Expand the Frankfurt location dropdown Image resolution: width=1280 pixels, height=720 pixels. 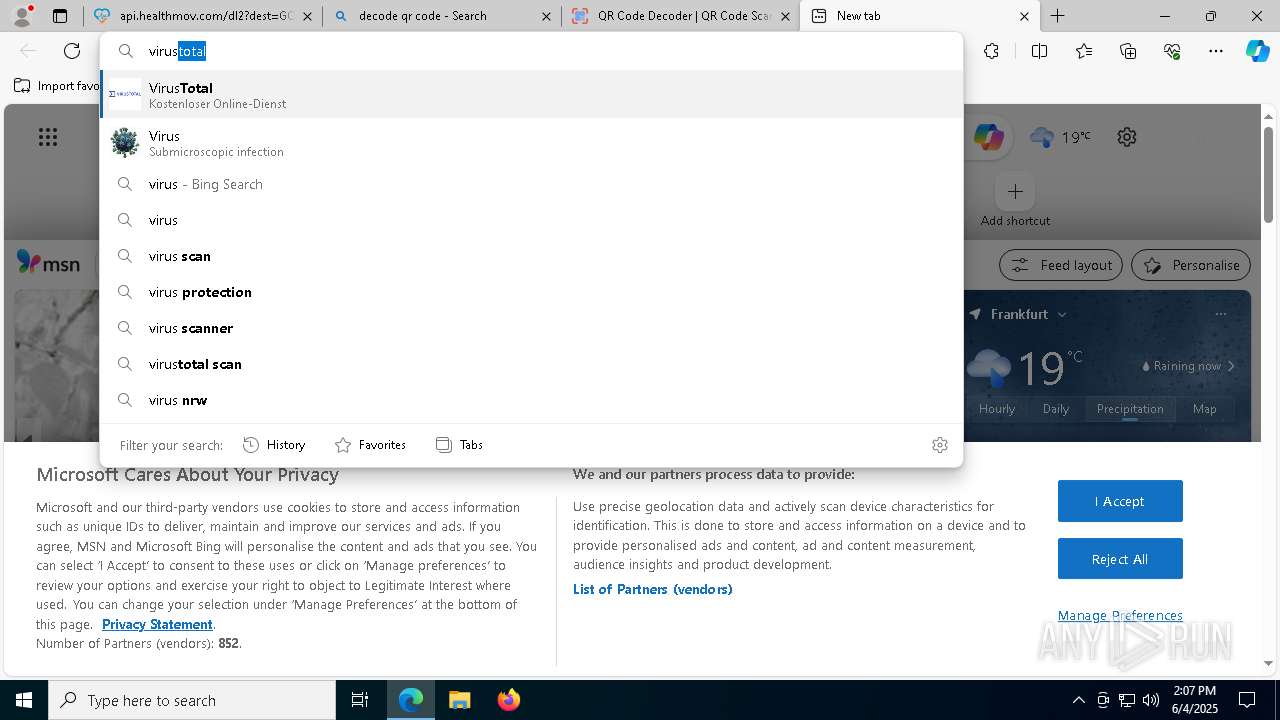pos(1062,314)
